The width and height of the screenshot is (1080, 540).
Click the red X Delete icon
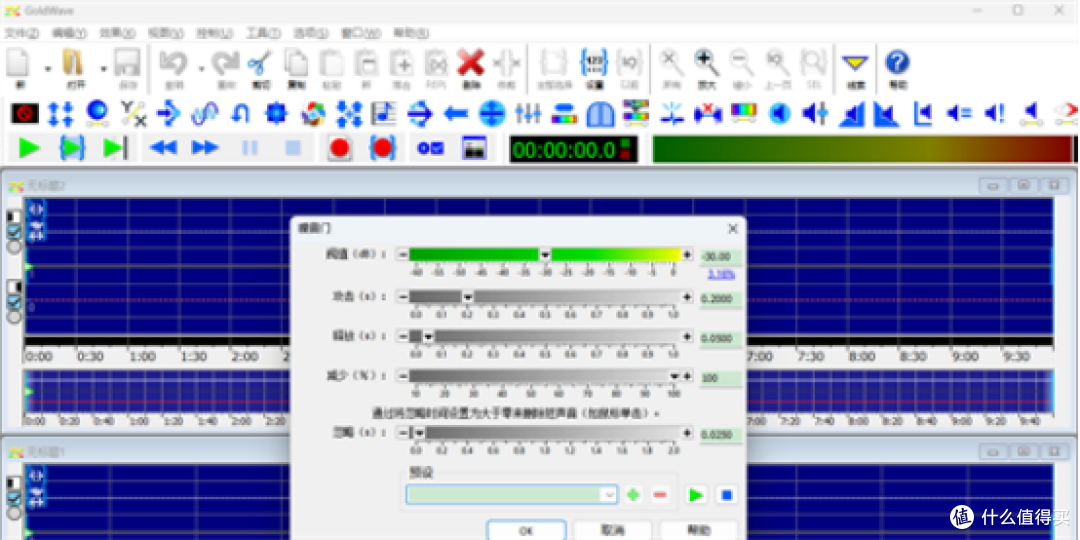pos(471,63)
